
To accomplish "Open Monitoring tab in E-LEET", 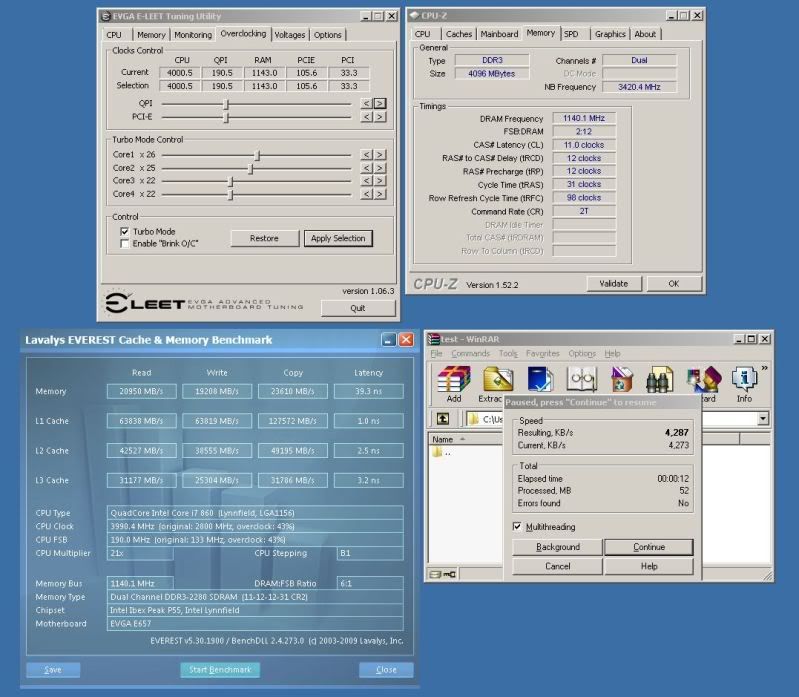I will (x=193, y=35).
